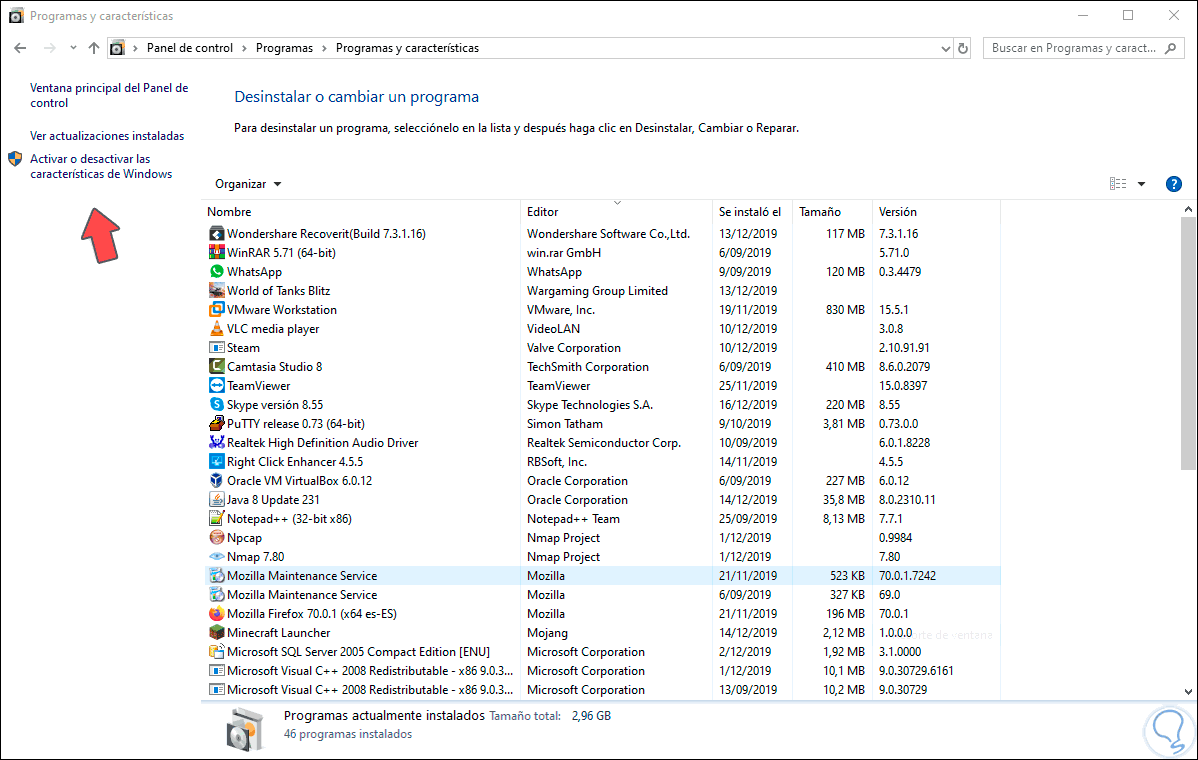Click the Skype versión 8.55 icon
This screenshot has height=760, width=1198.
tap(216, 405)
